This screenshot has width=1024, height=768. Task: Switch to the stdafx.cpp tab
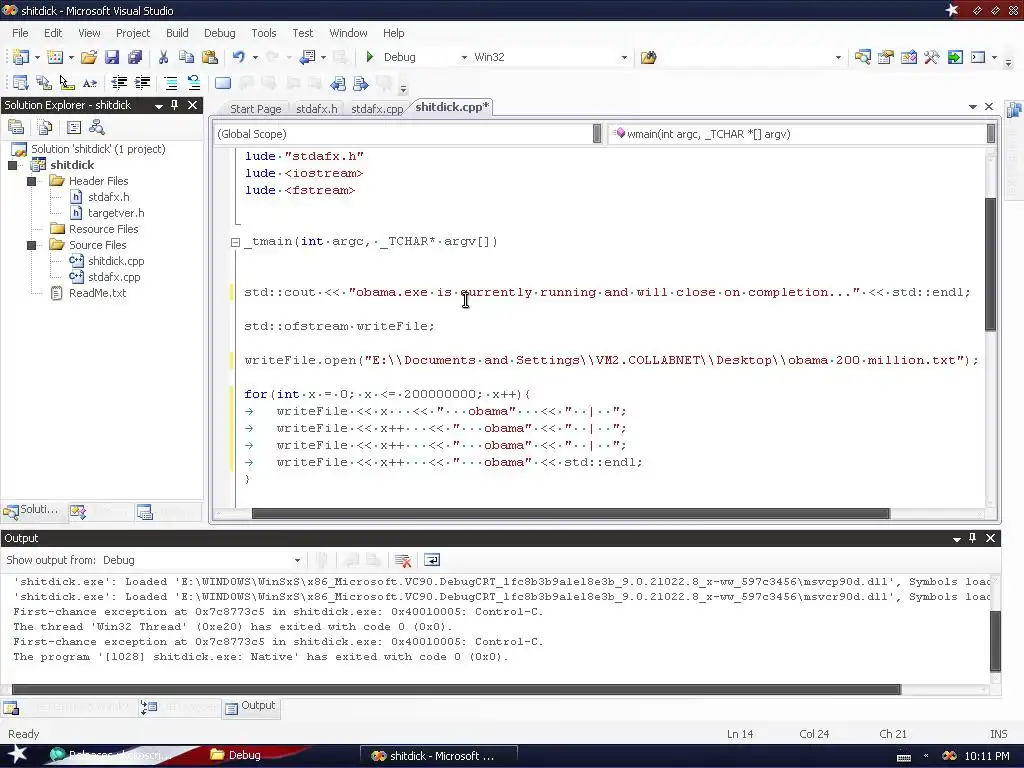click(x=377, y=109)
